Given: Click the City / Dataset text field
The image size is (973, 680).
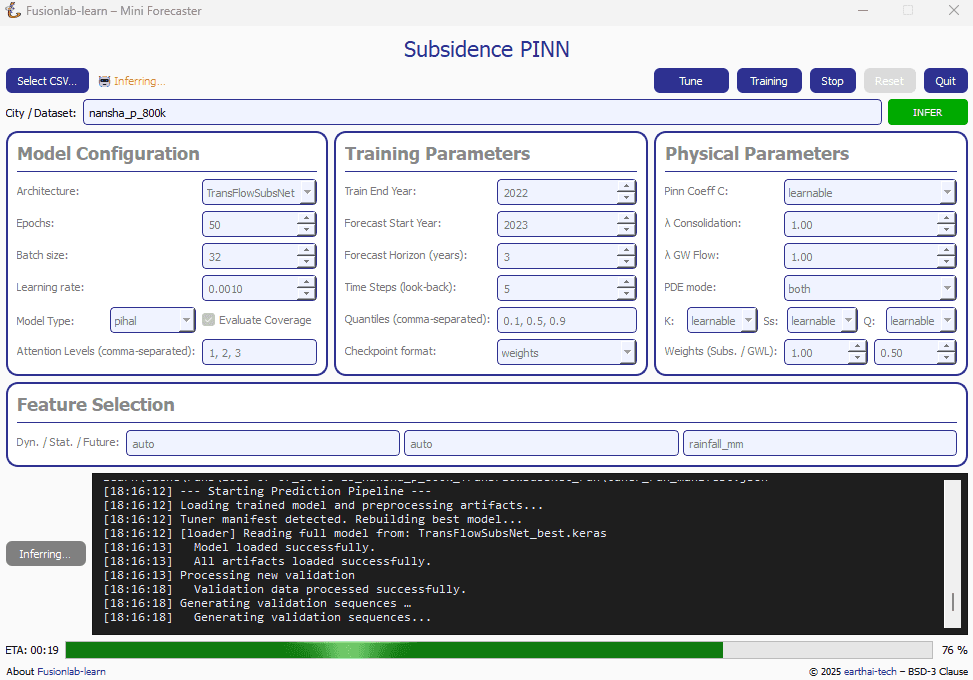Looking at the screenshot, I should pos(481,112).
